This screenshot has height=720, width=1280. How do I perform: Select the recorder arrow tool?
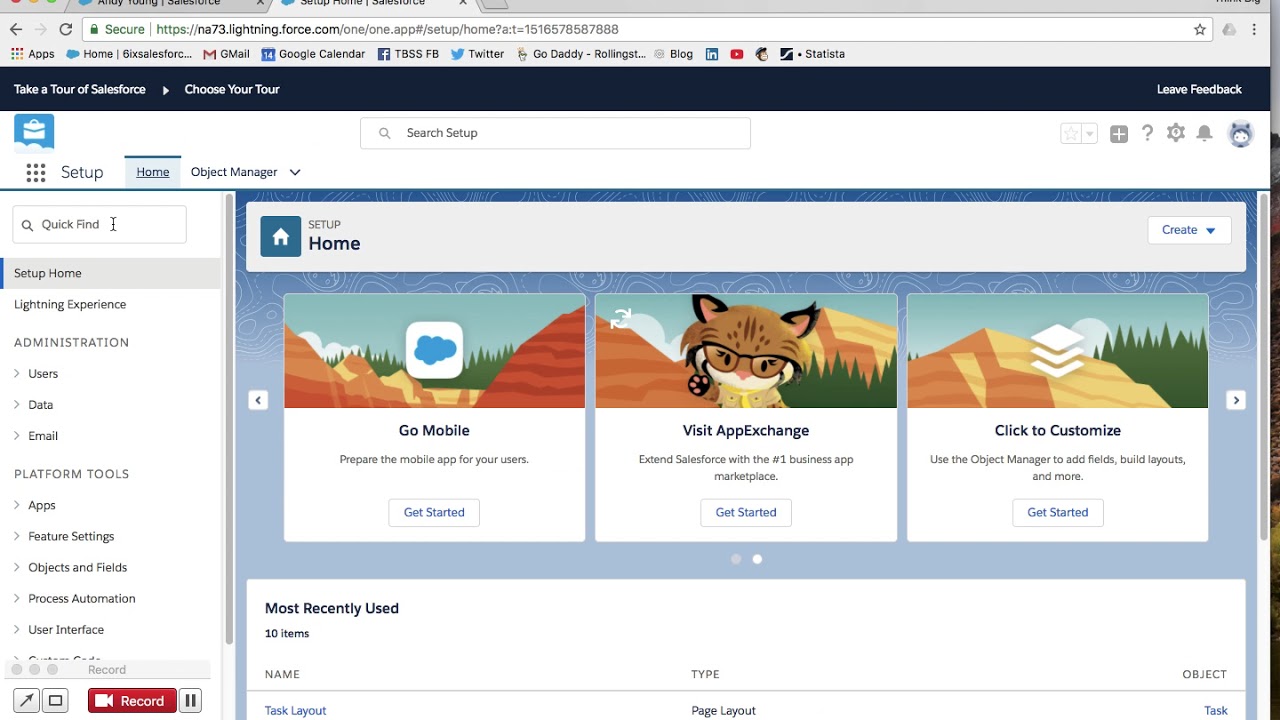point(26,701)
